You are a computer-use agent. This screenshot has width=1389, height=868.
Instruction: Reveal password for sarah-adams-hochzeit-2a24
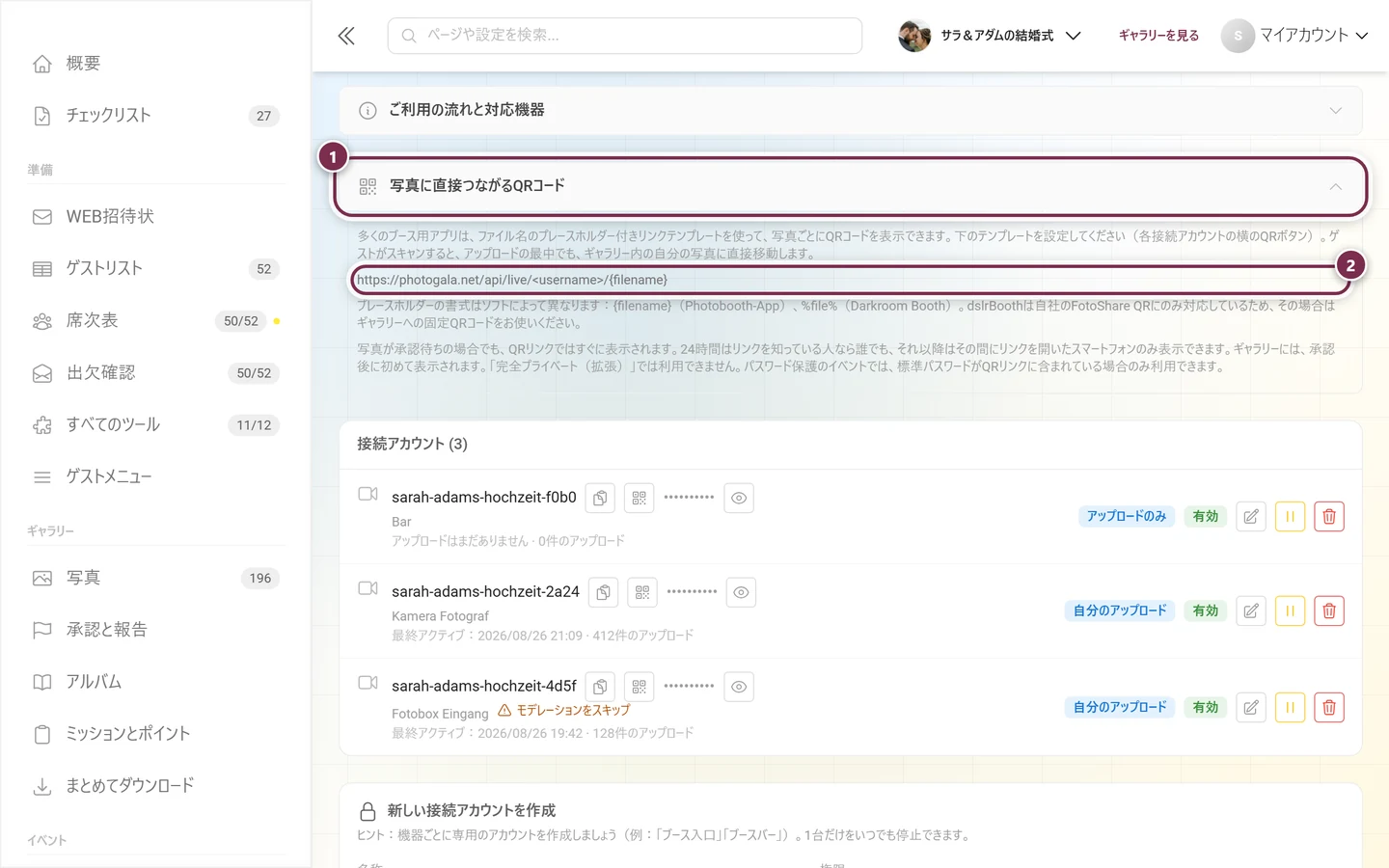[741, 592]
